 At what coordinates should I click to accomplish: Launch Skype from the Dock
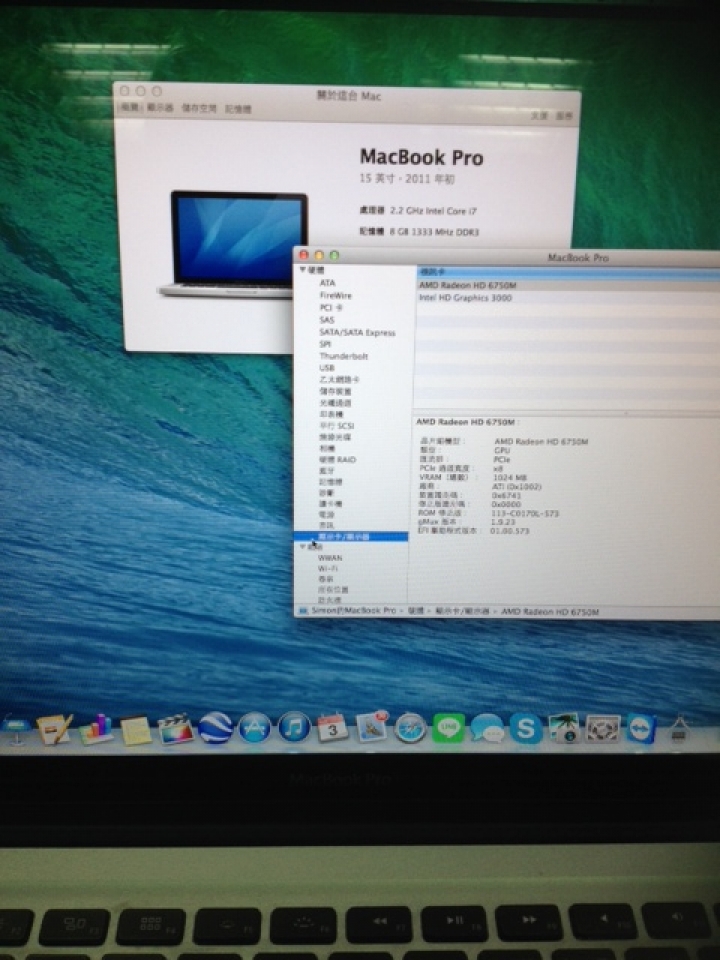point(526,729)
